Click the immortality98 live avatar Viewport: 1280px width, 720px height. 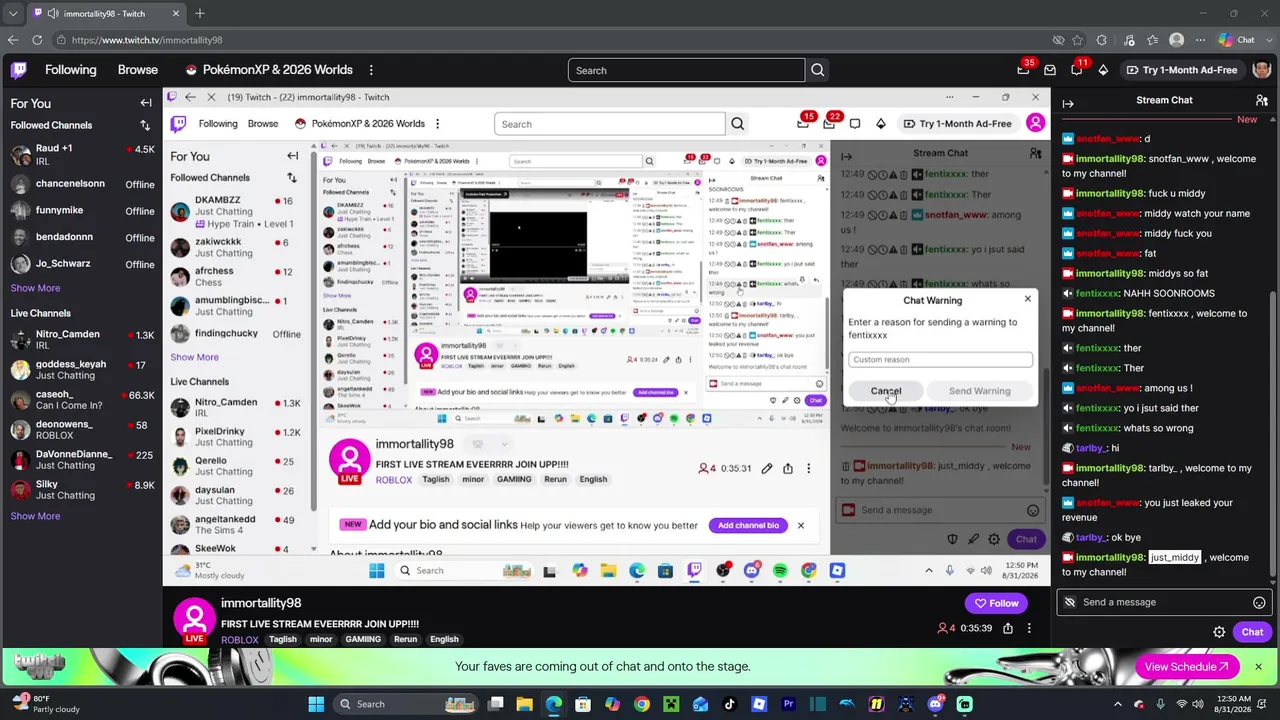click(x=195, y=620)
